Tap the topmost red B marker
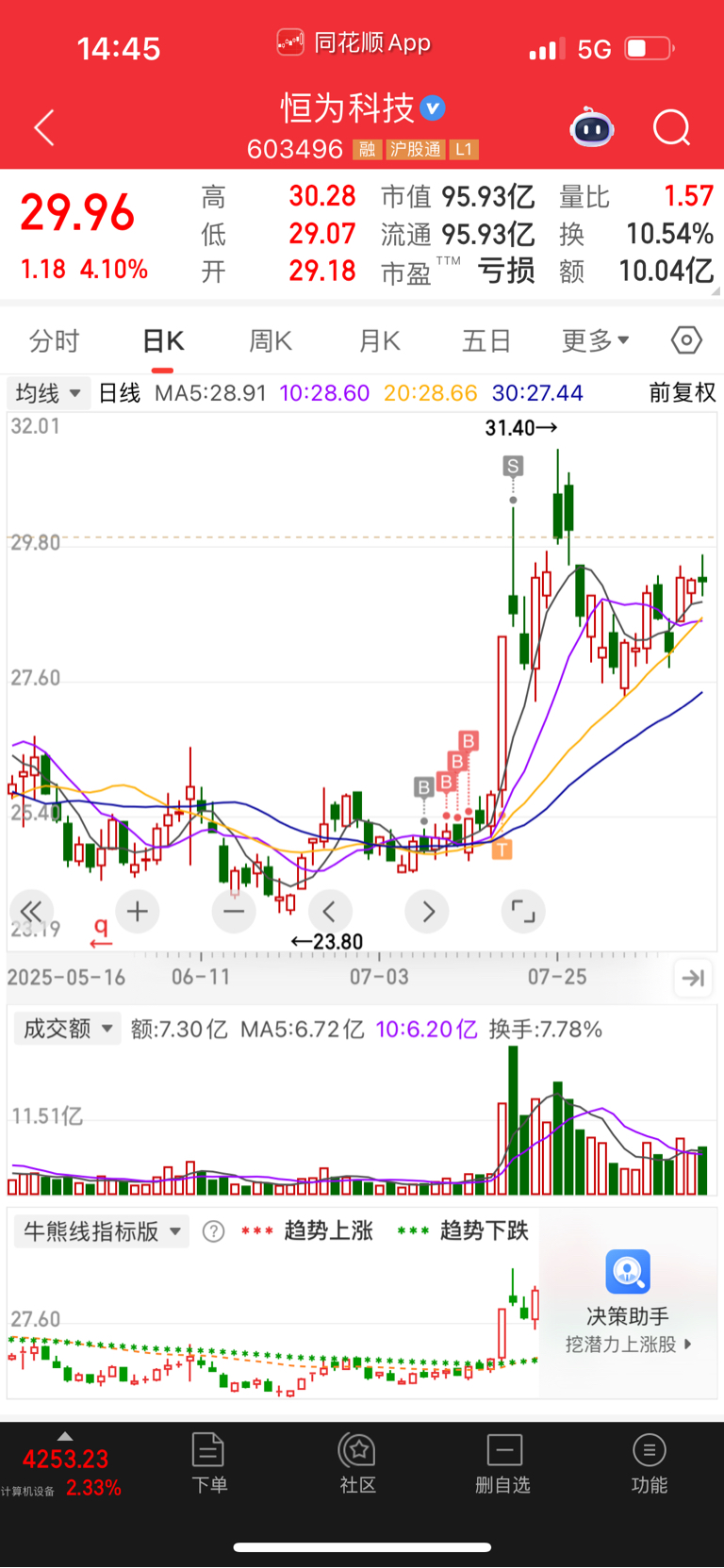The image size is (724, 1568). pyautogui.click(x=469, y=740)
